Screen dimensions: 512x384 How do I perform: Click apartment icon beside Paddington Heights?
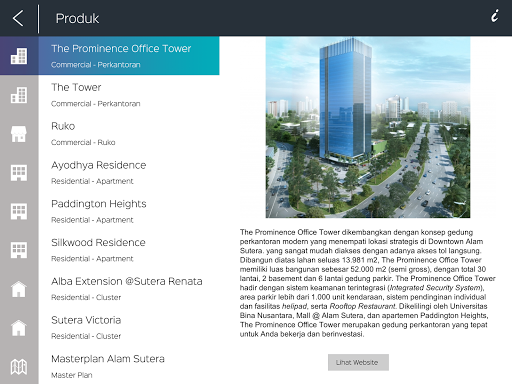19,211
